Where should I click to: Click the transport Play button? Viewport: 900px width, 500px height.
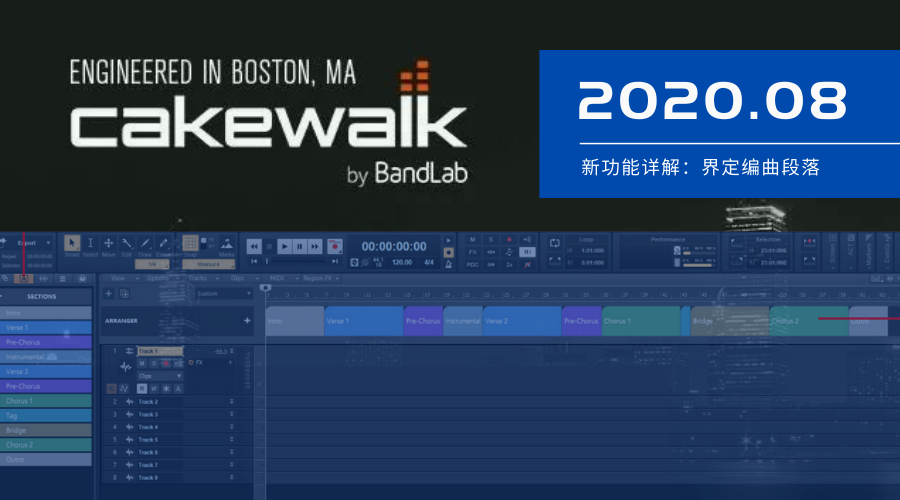[x=284, y=247]
